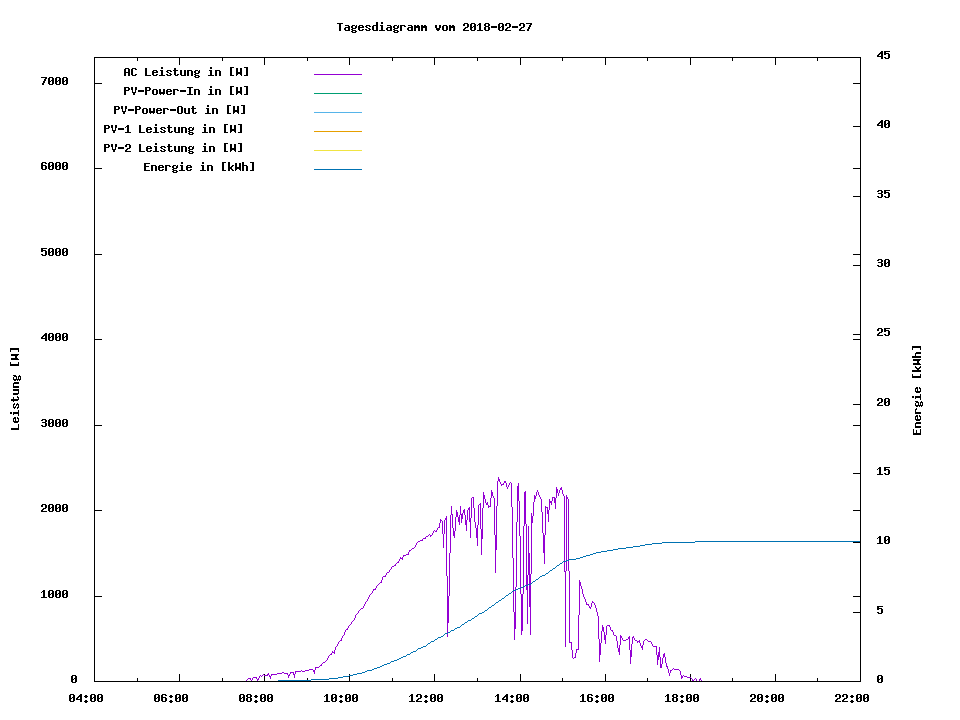The image size is (960, 720).
Task: Select the 'AC Leistung in [W]' legend label
Action: pos(186,72)
